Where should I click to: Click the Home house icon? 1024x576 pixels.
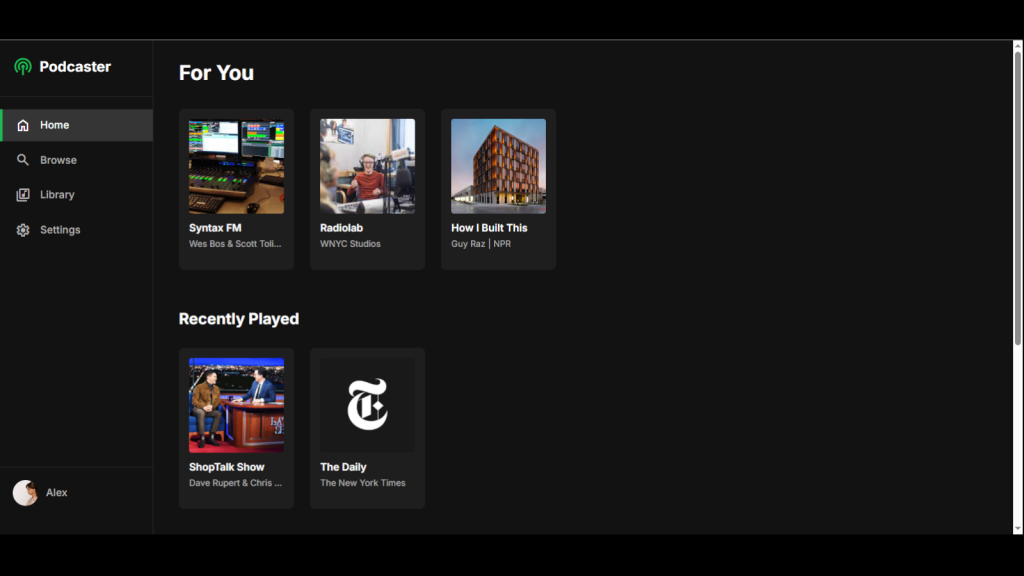[23, 125]
